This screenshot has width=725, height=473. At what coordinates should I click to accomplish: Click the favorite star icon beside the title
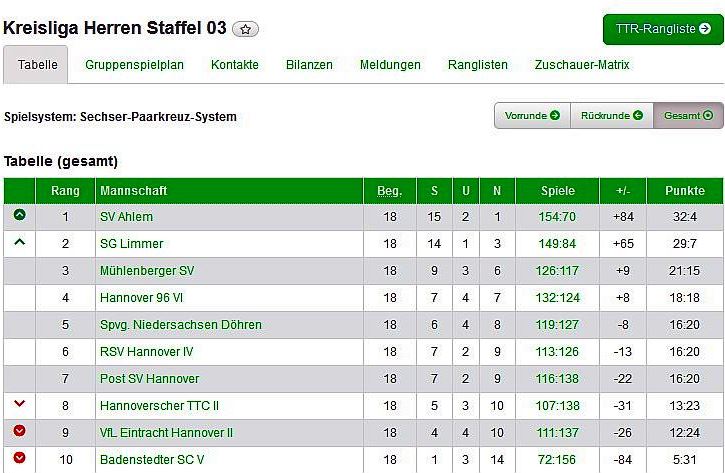coord(245,30)
